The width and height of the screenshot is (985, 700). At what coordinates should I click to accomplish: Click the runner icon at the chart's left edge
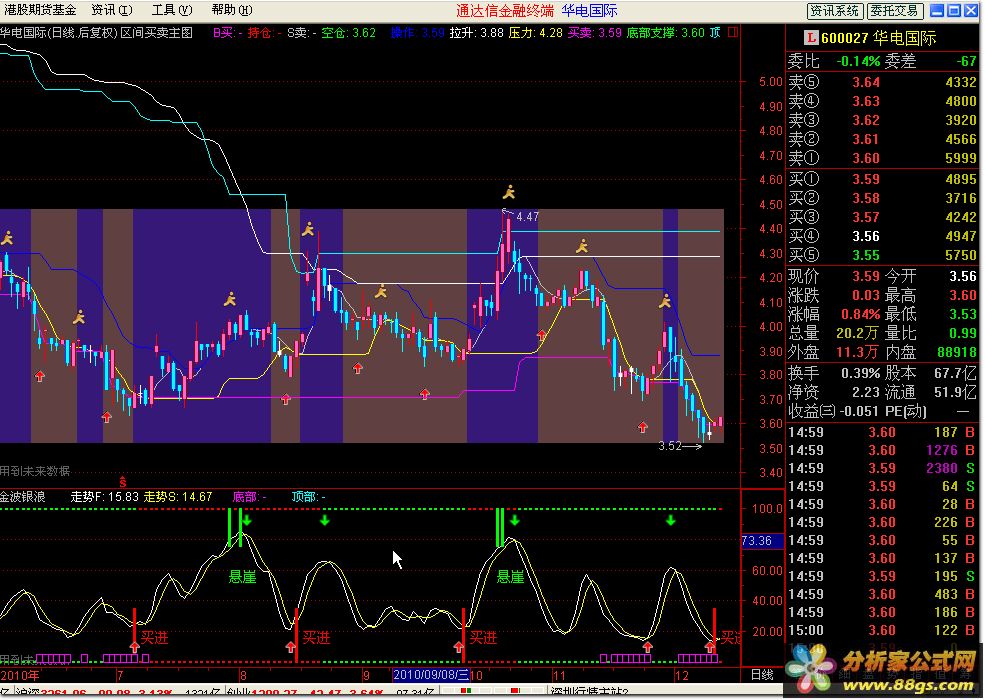point(6,238)
